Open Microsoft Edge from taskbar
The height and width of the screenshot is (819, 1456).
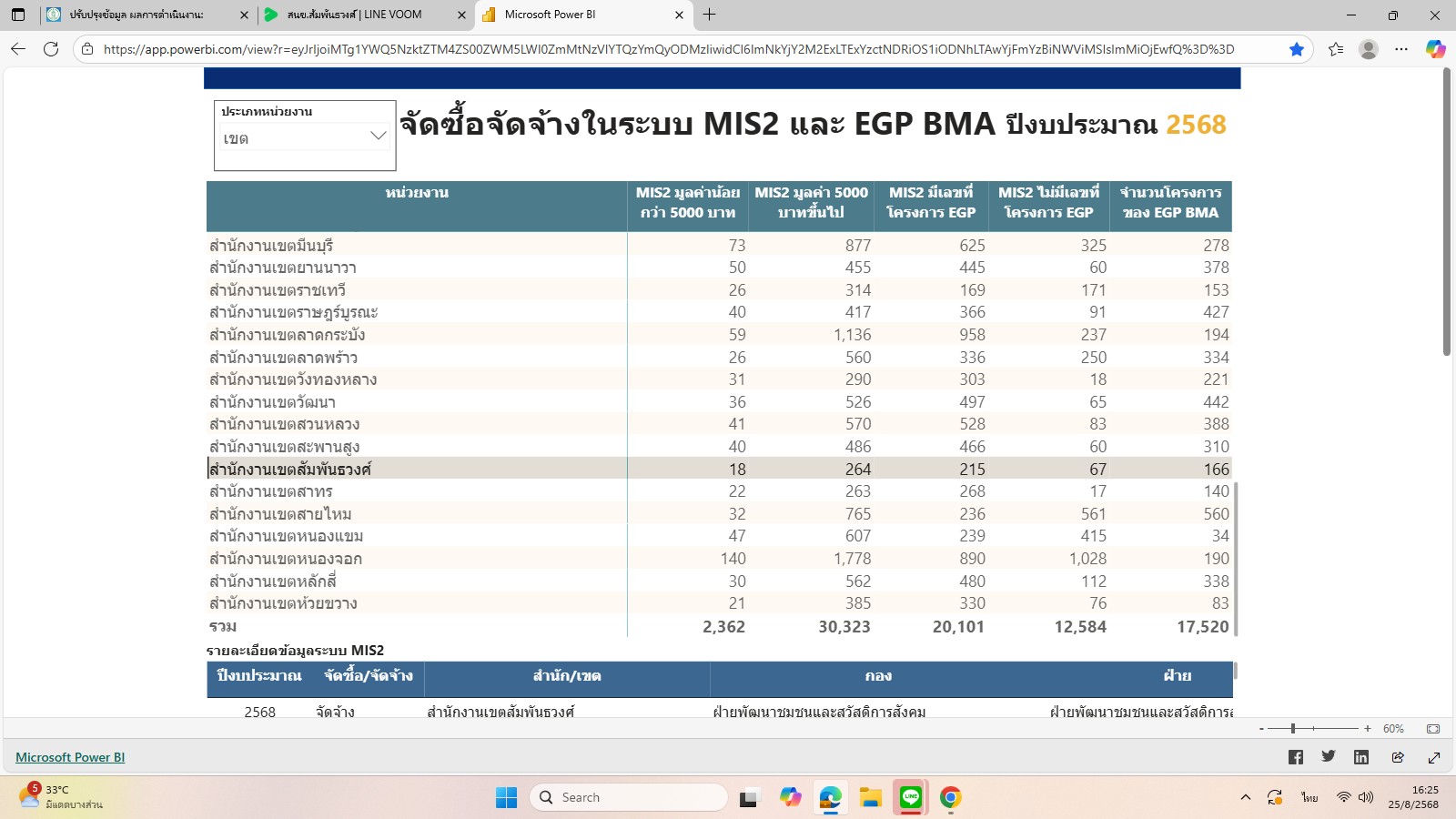[830, 798]
